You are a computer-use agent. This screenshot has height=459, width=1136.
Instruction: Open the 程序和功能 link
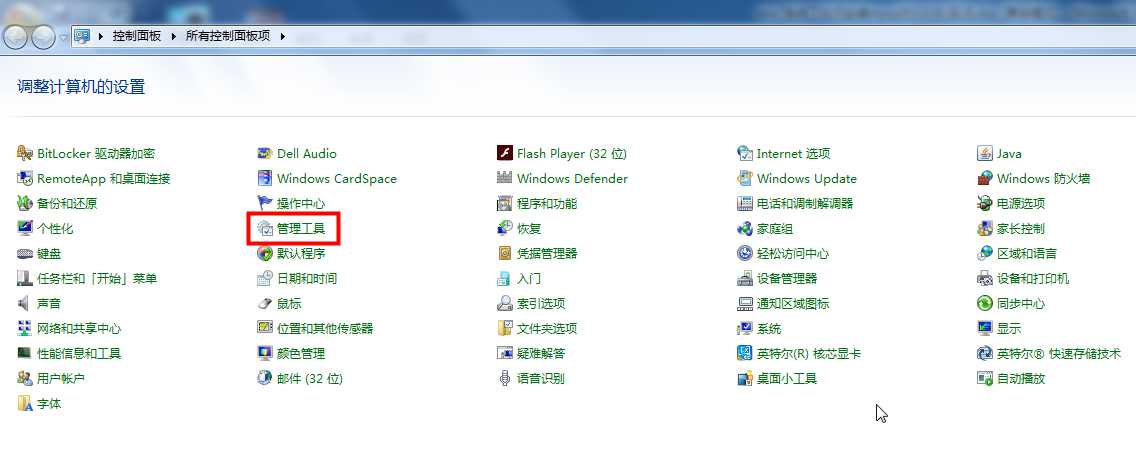[547, 203]
